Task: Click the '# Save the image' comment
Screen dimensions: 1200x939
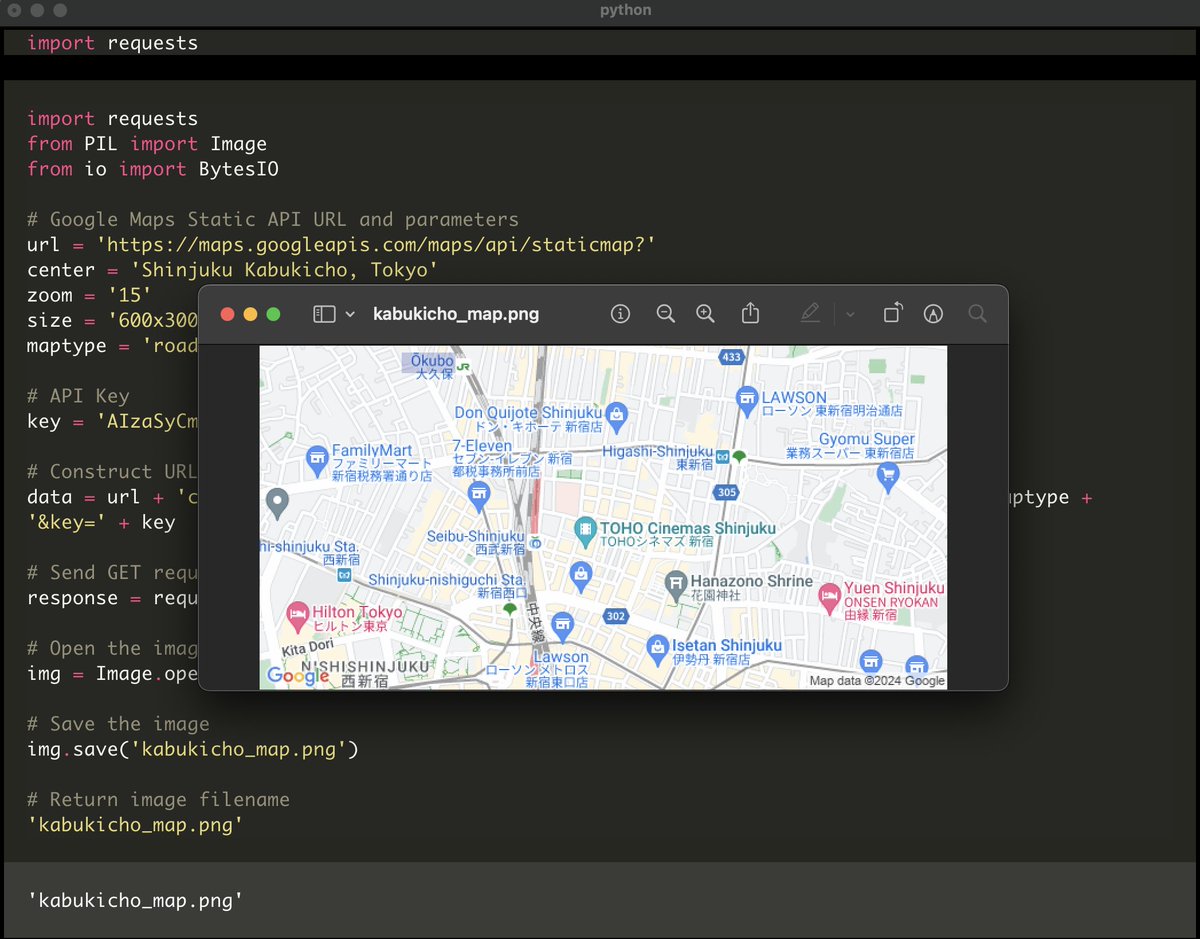Action: point(118,724)
